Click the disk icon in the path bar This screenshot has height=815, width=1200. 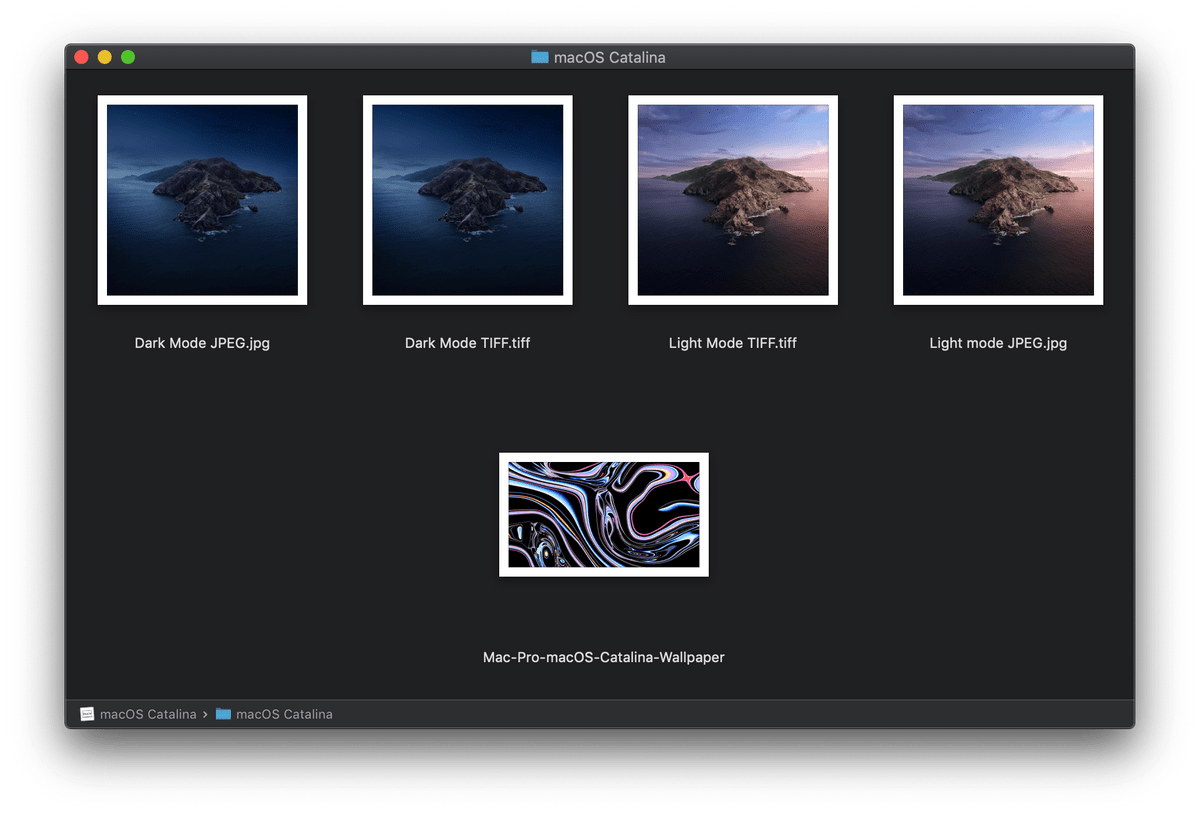(87, 714)
